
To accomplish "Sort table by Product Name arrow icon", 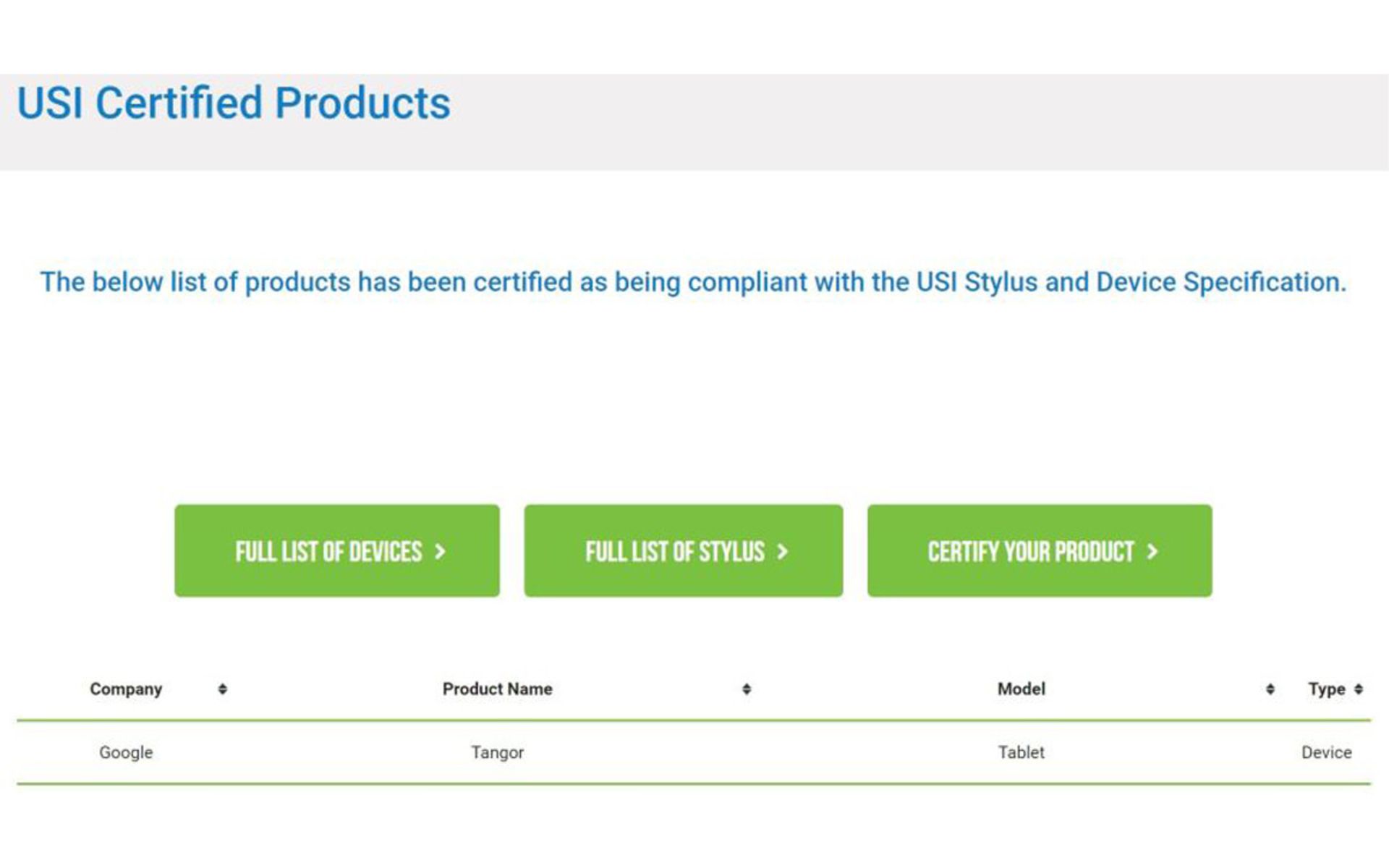I will 747,689.
